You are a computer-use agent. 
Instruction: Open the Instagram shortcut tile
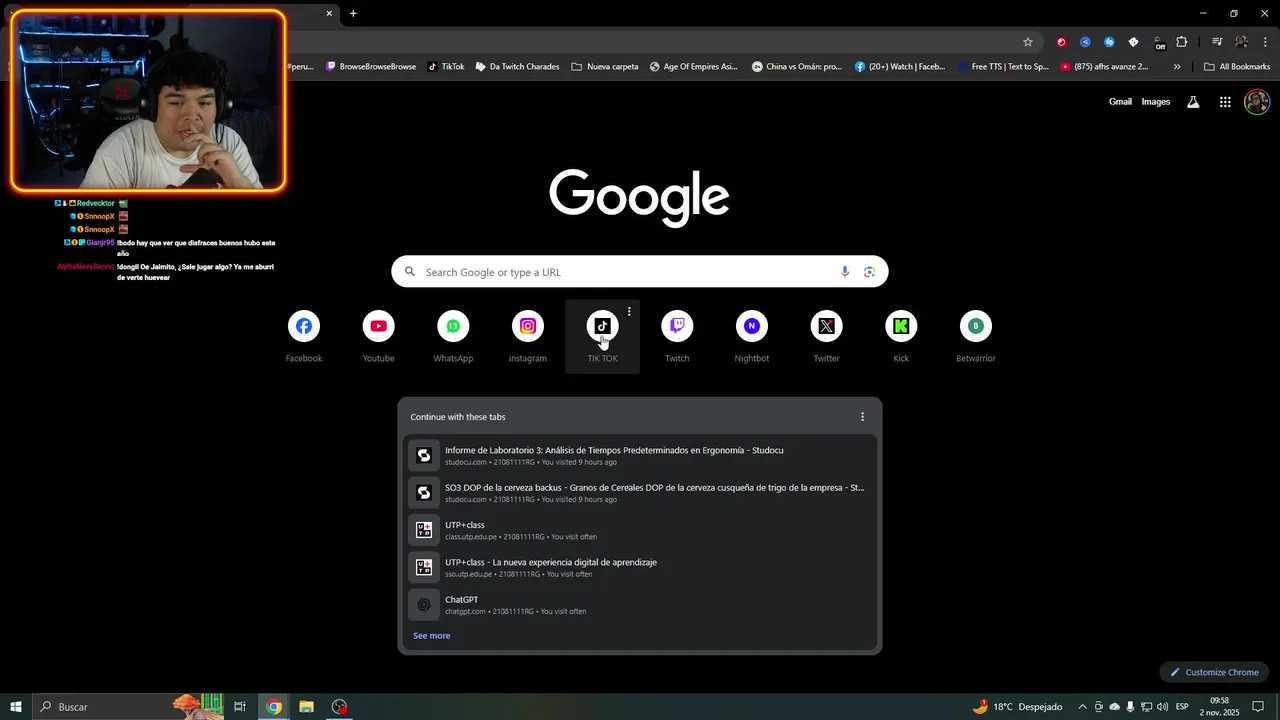click(528, 337)
